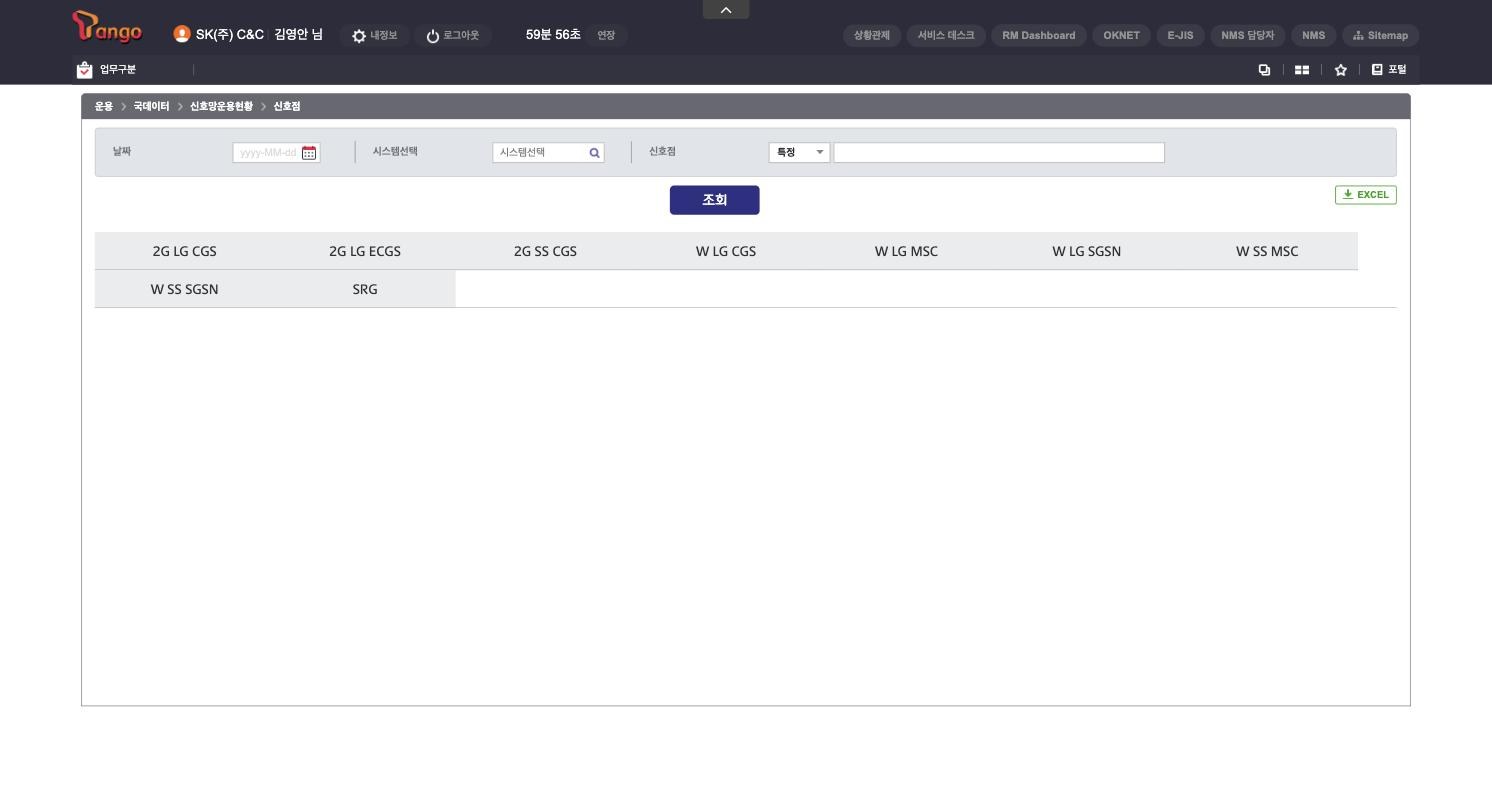Switch to the W SS SGSN tab
Viewport: 1492px width, 812px height.
[184, 289]
